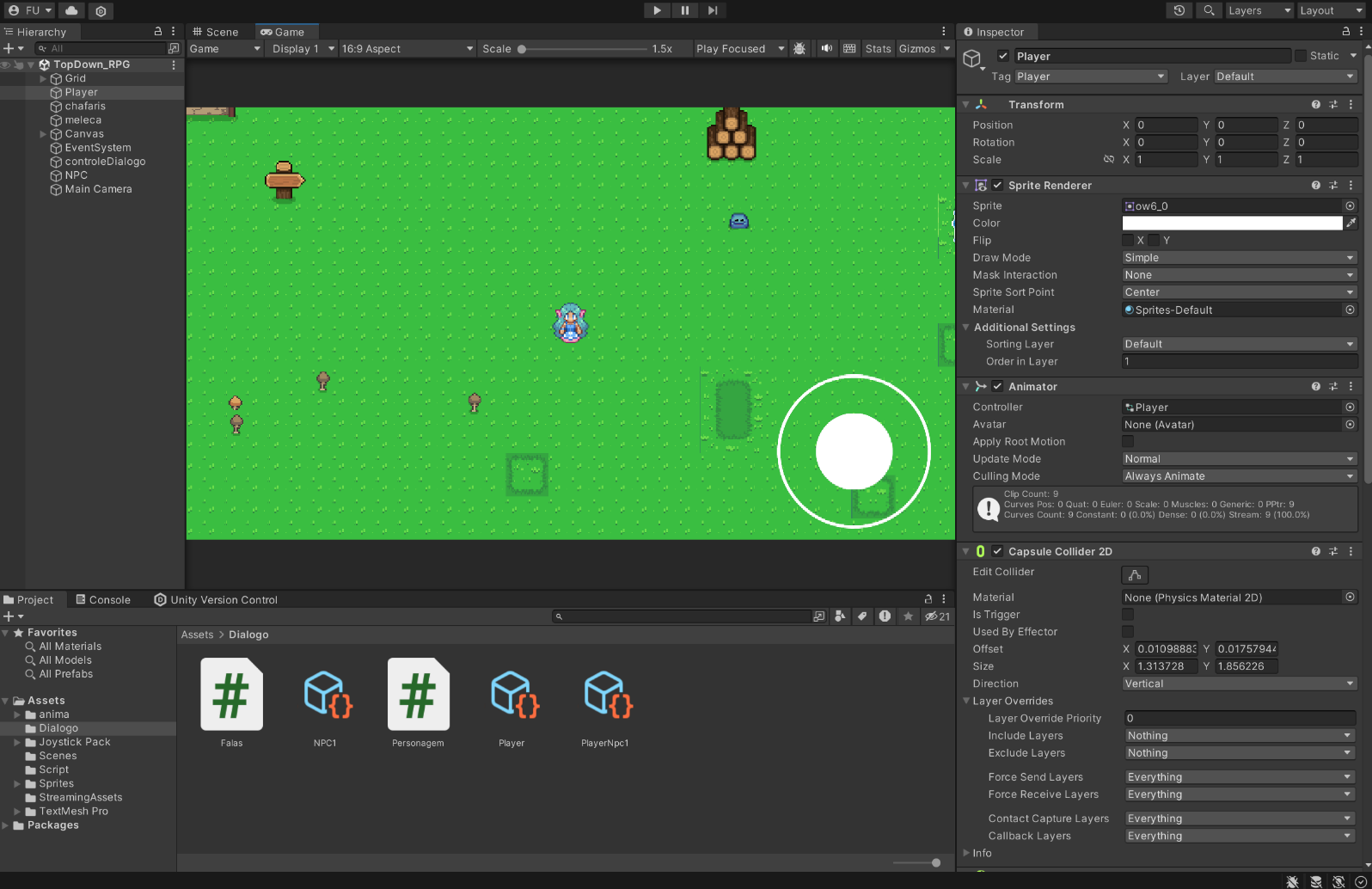The height and width of the screenshot is (889, 1372).
Task: Click the Stats button in the Game view
Action: click(x=878, y=49)
